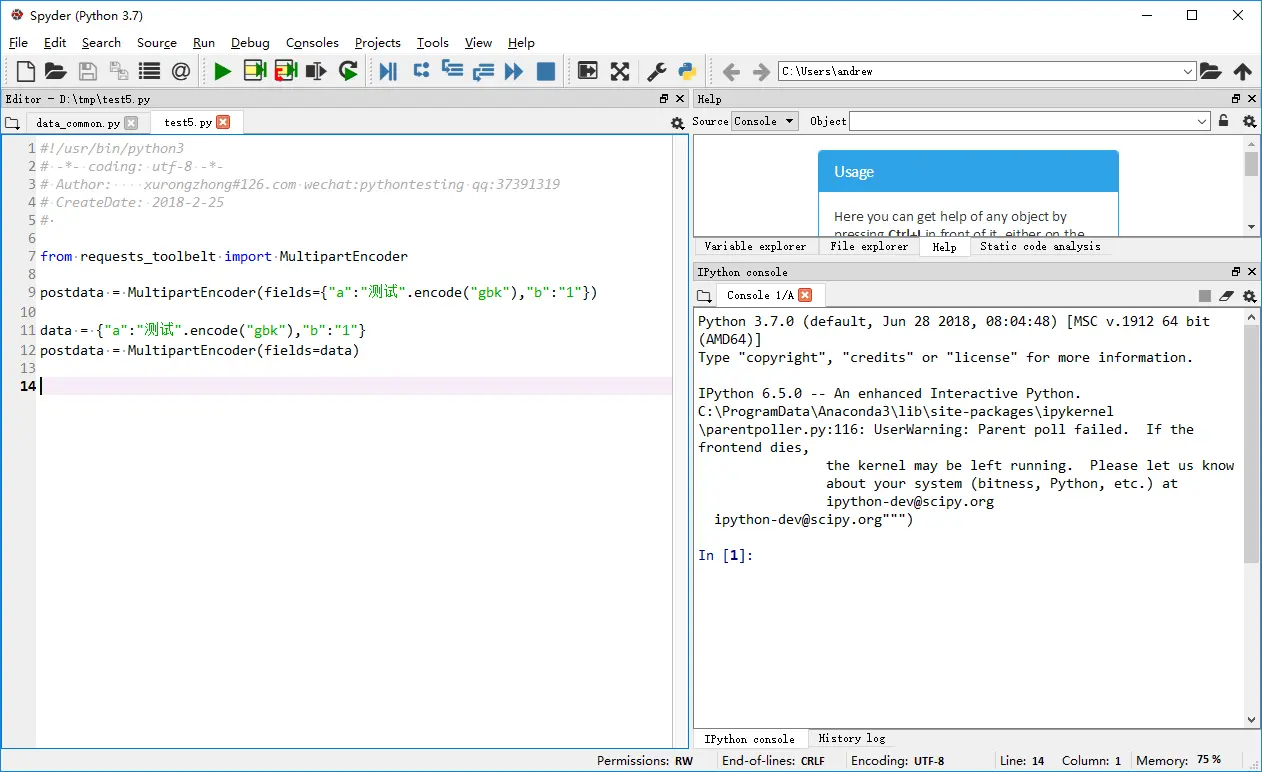
Task: Click the @ symbol finder icon
Action: pyautogui.click(x=181, y=71)
